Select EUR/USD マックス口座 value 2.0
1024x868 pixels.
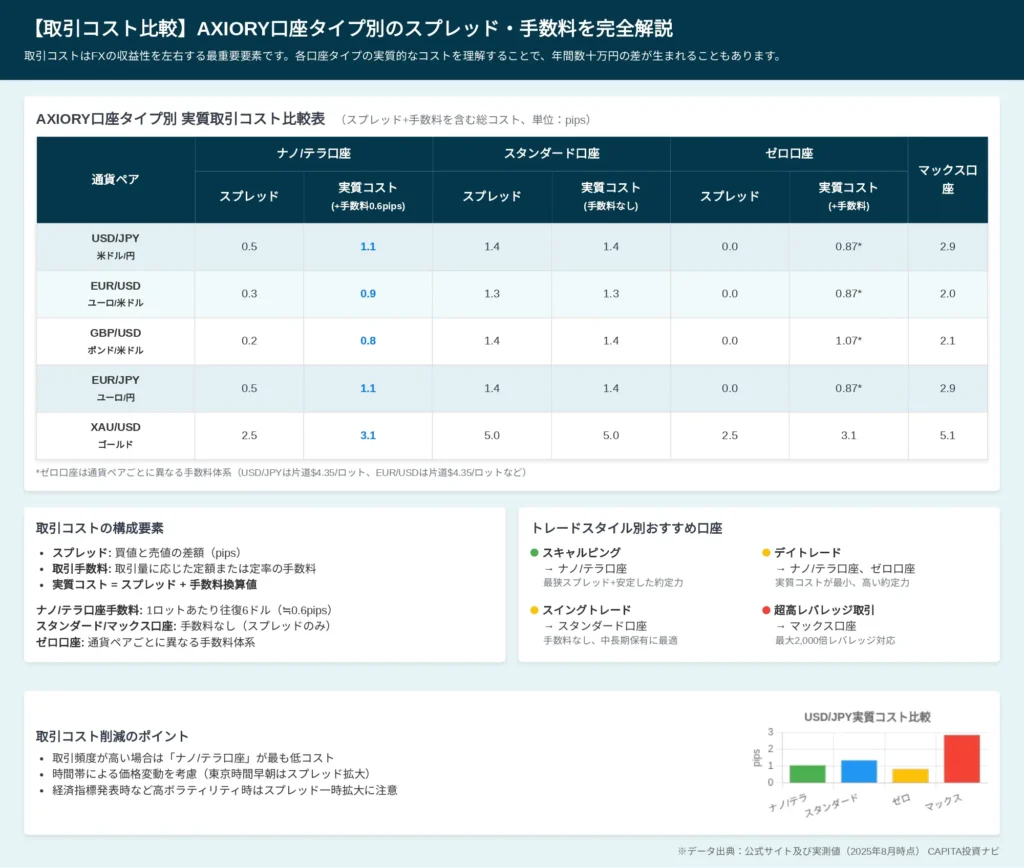(948, 294)
